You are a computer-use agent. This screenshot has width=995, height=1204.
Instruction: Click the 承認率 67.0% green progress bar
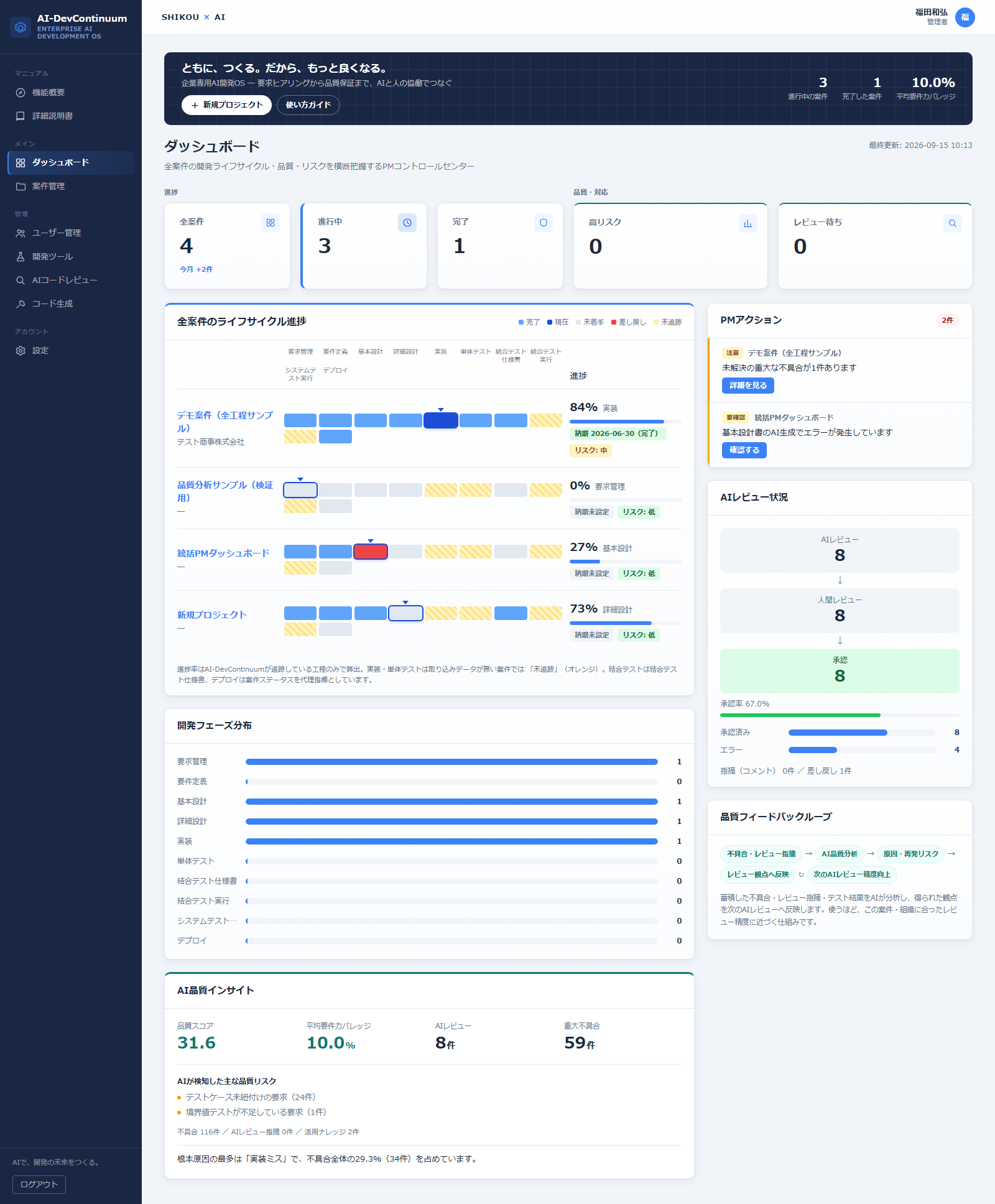pos(840,715)
